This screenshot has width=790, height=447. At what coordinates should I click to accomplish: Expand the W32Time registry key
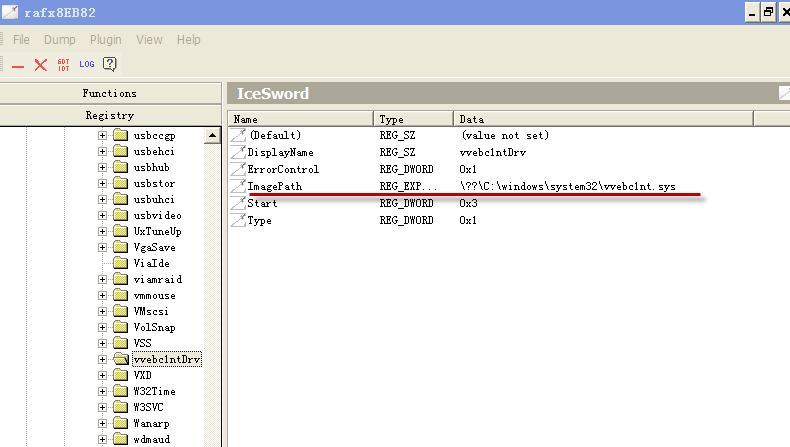(102, 391)
